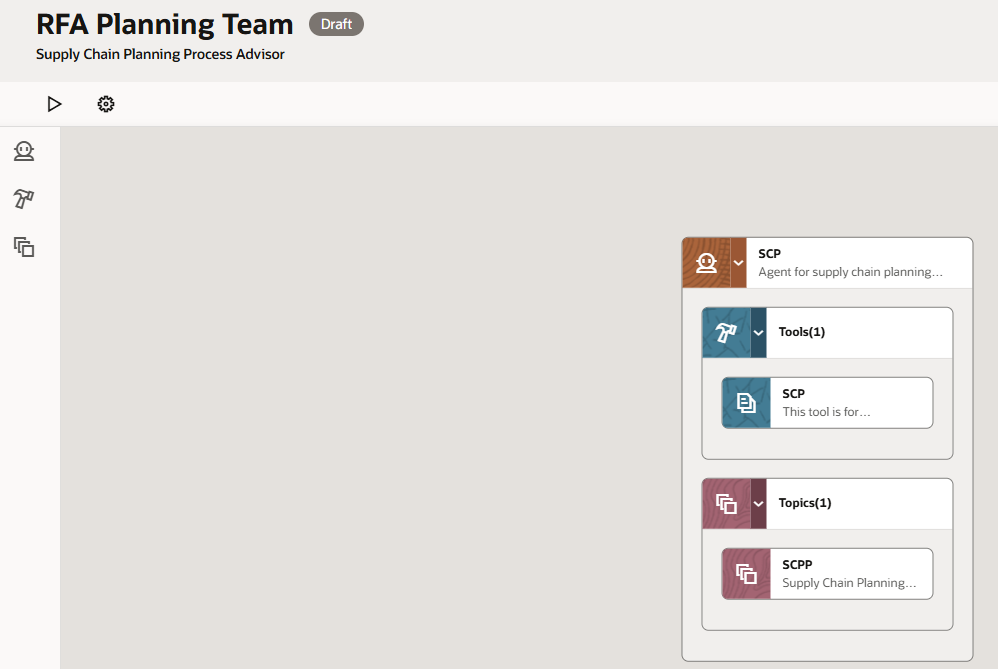Collapse the Tools(1) section chevron

[759, 332]
